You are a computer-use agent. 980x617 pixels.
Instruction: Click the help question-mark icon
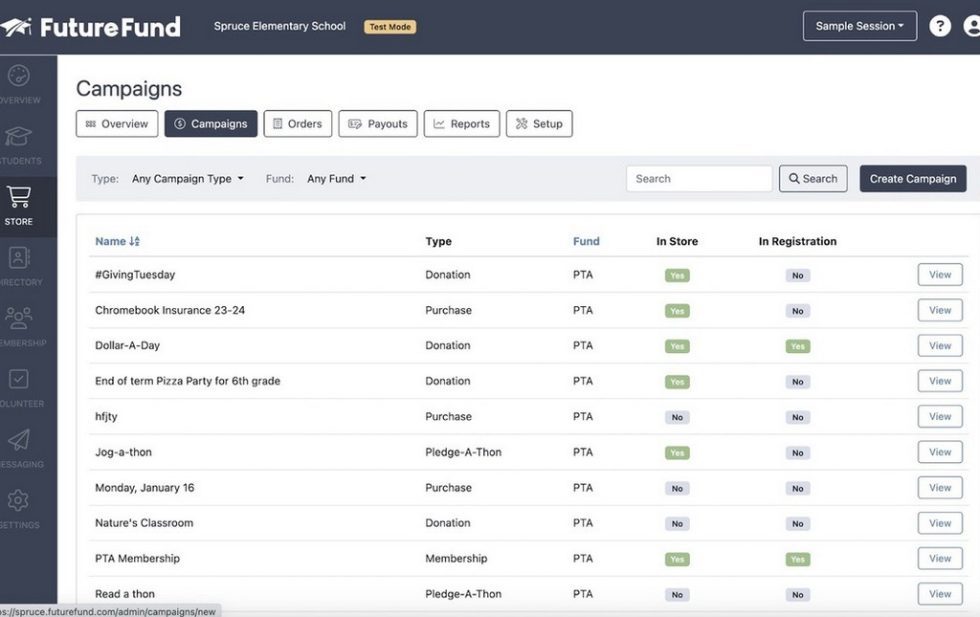pyautogui.click(x=940, y=25)
